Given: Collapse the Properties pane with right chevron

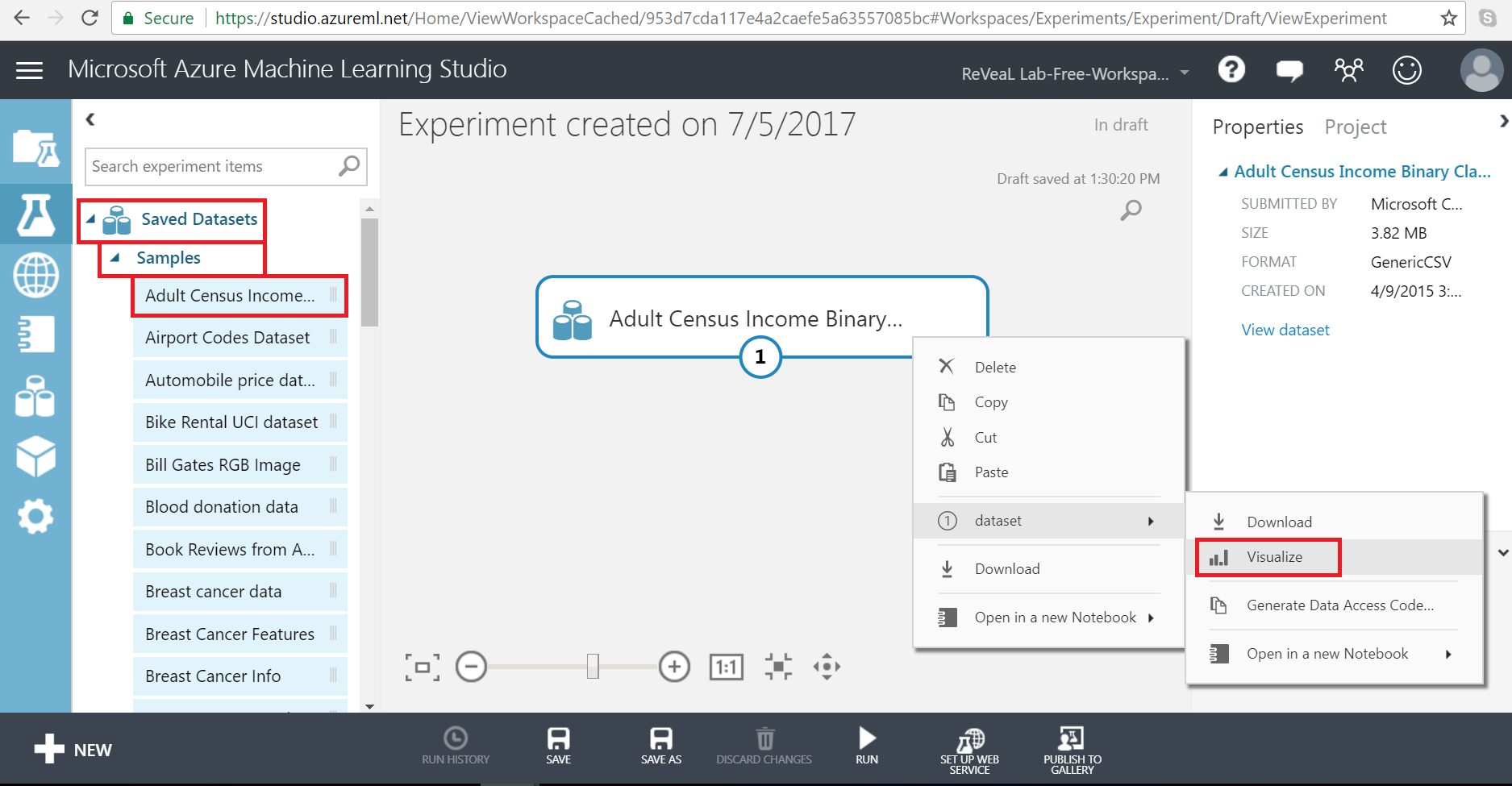Looking at the screenshot, I should click(x=1504, y=121).
